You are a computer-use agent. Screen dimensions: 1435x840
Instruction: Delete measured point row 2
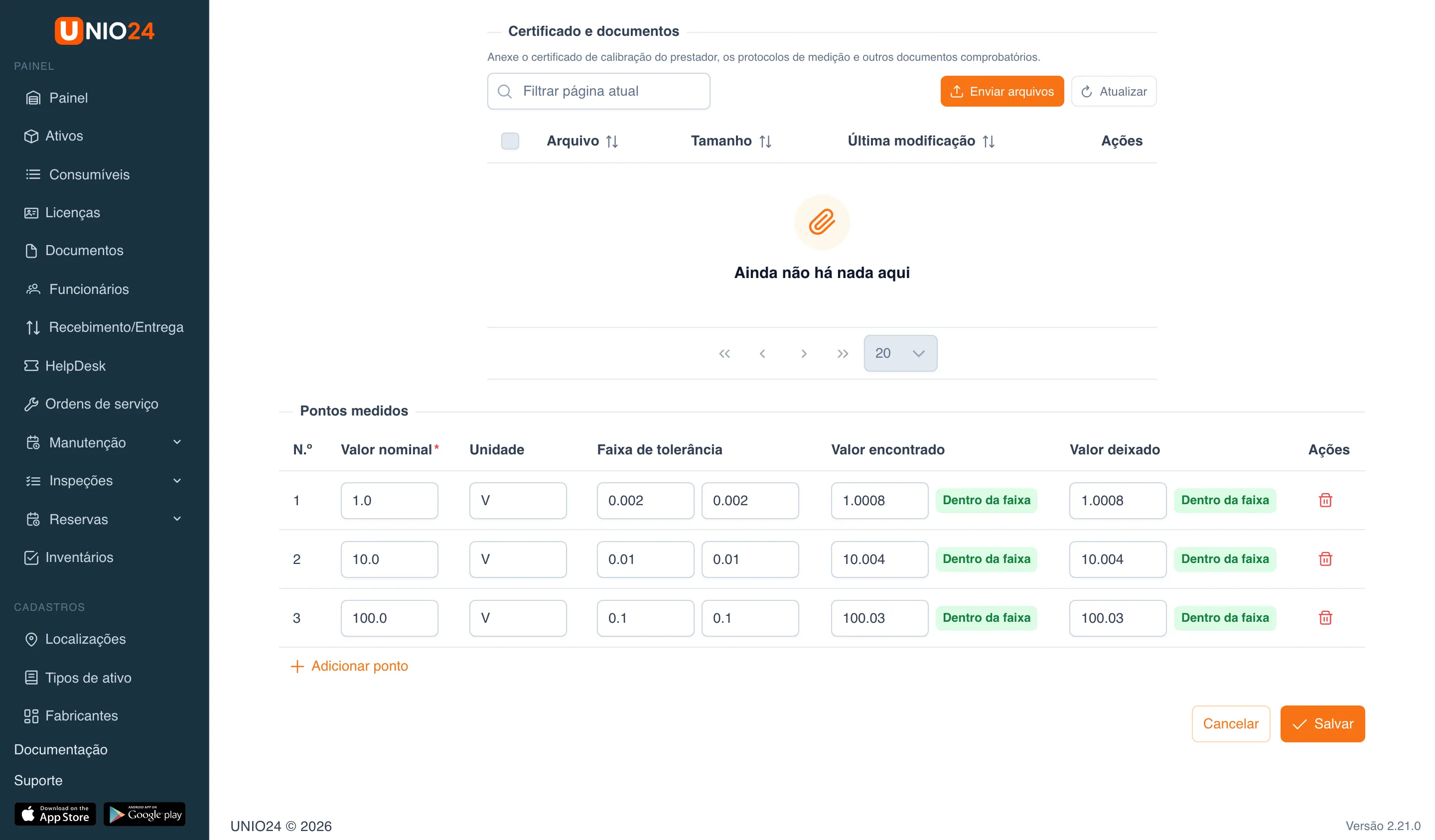click(x=1325, y=559)
